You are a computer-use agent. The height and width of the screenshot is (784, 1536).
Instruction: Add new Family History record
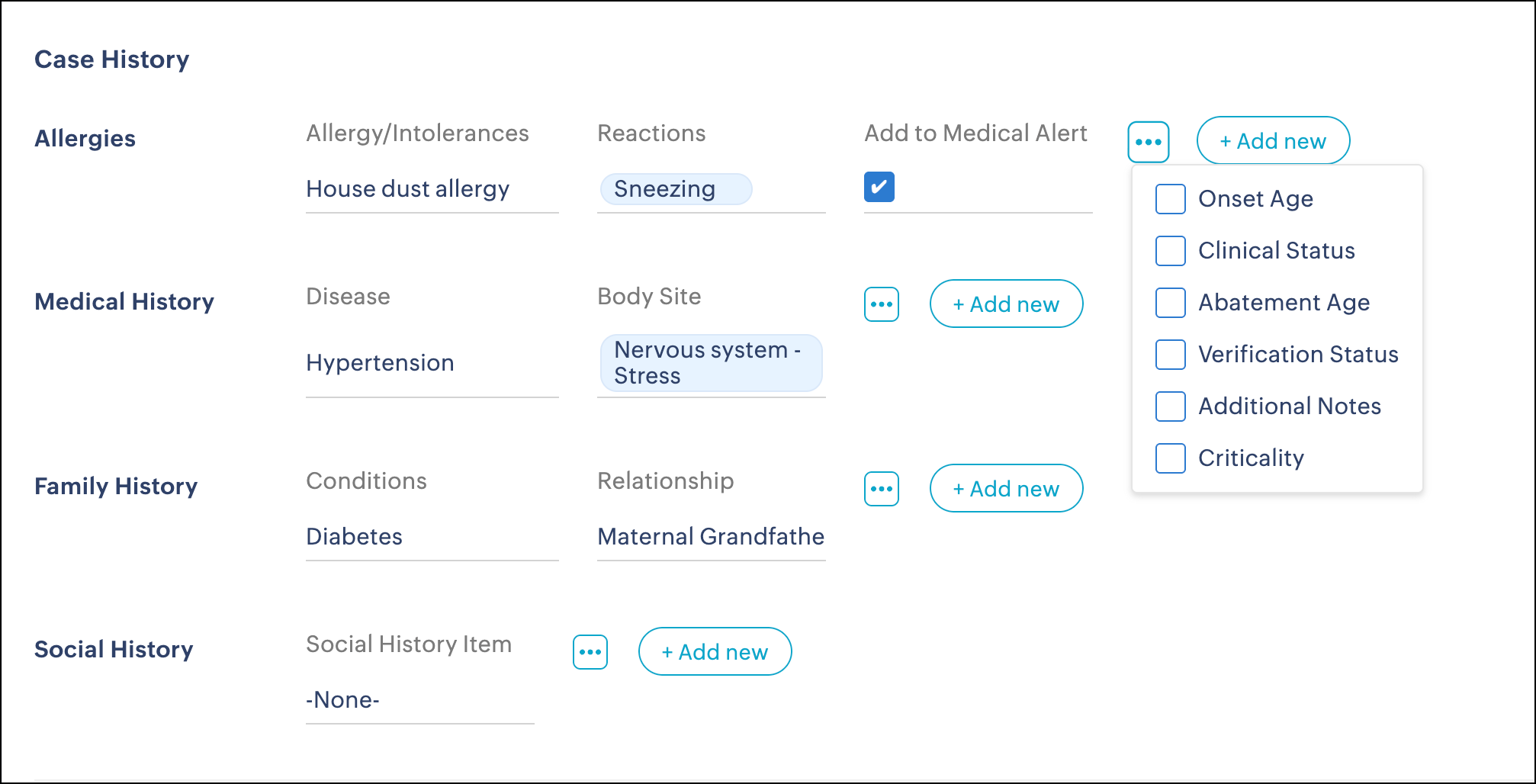click(x=1006, y=489)
